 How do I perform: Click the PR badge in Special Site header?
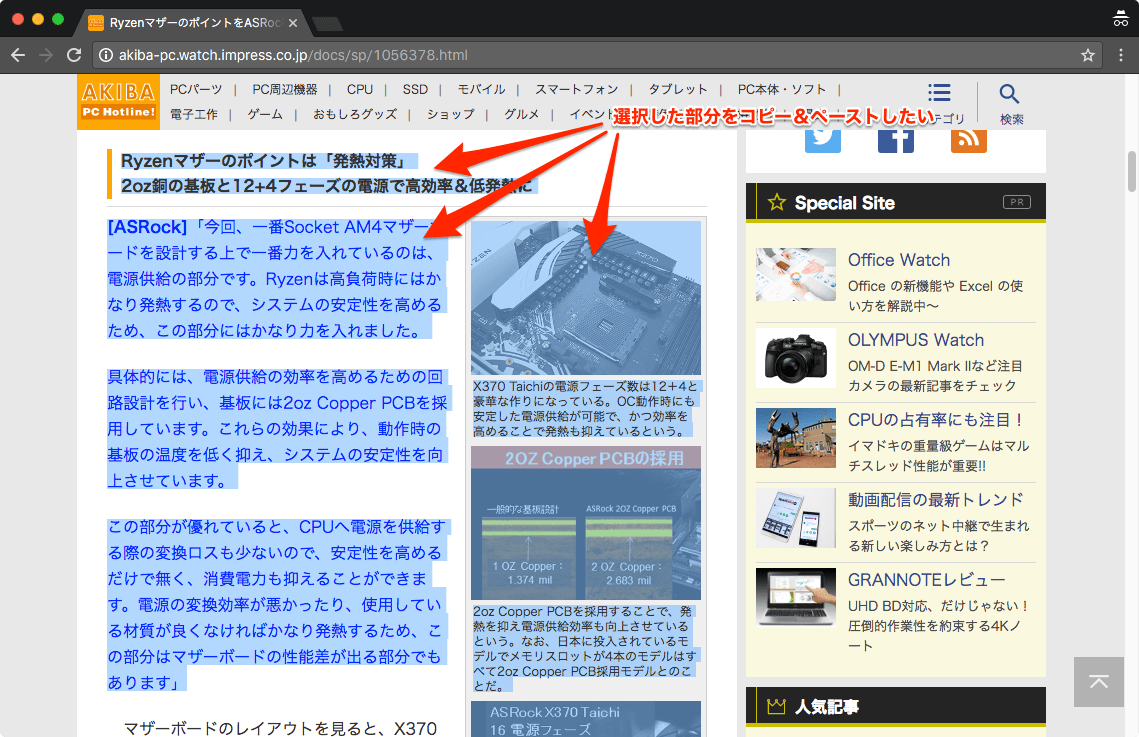[x=1017, y=202]
